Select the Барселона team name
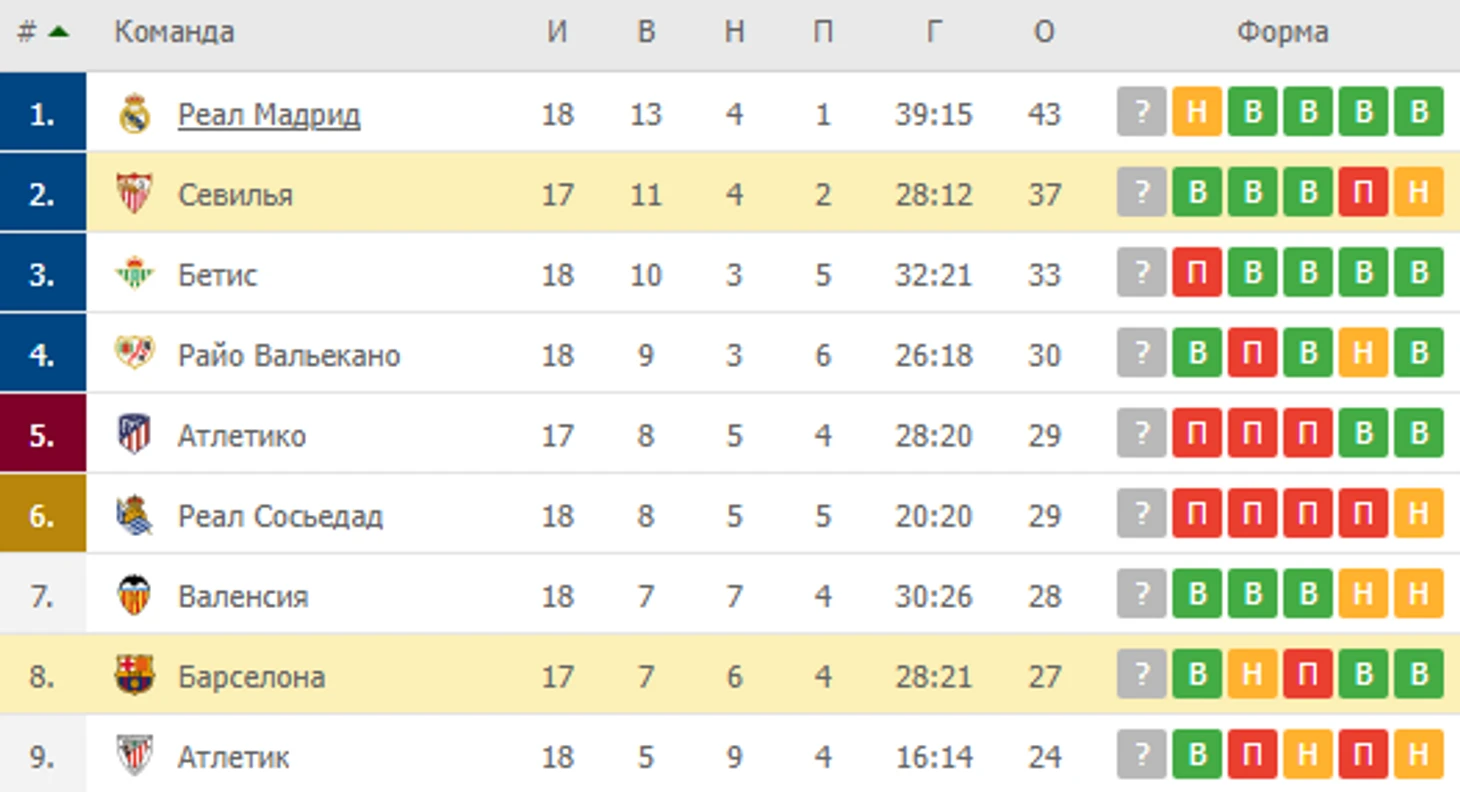The width and height of the screenshot is (1460, 792). (251, 677)
